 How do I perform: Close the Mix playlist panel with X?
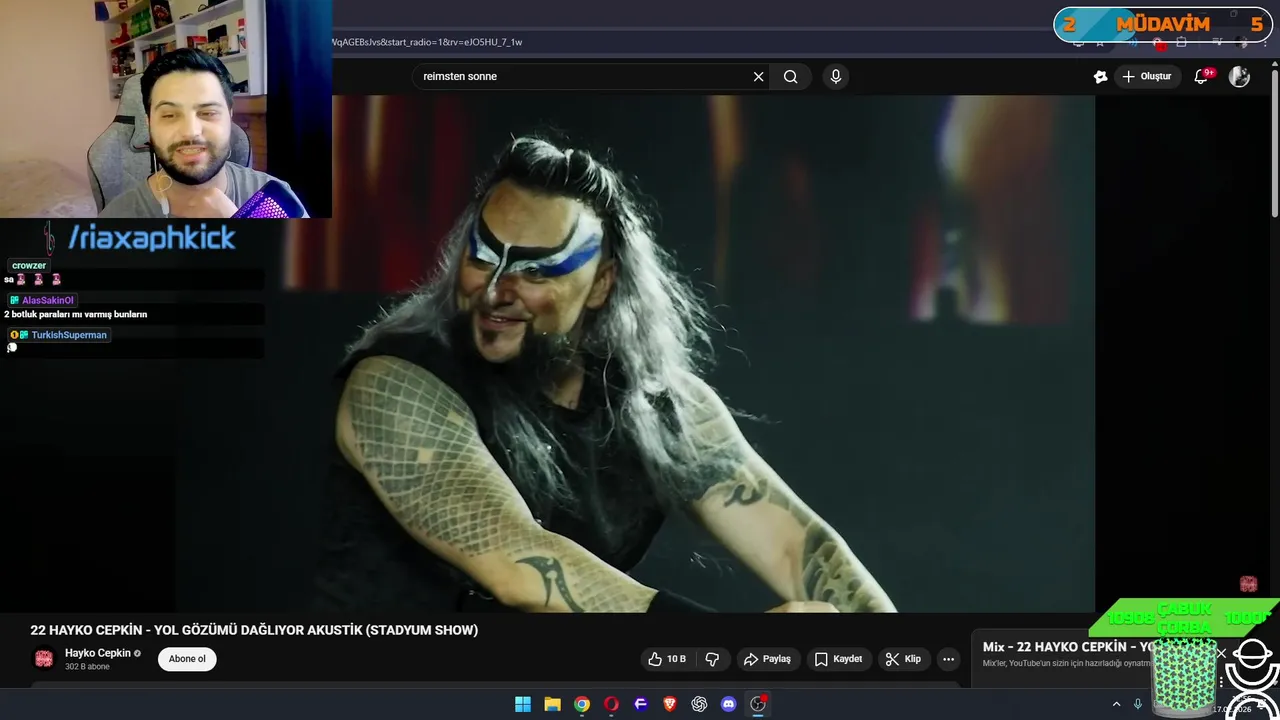[1221, 653]
